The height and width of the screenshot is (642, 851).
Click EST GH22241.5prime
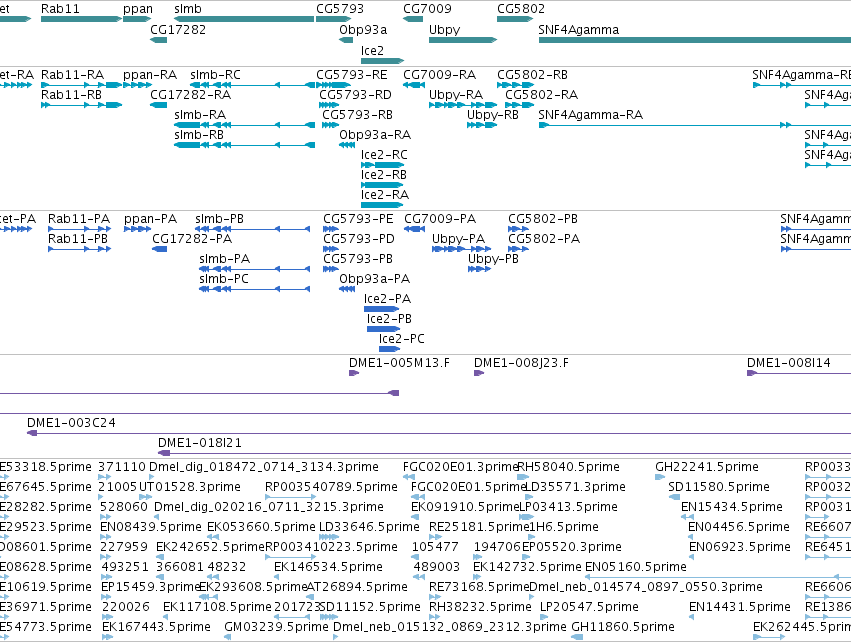click(707, 467)
